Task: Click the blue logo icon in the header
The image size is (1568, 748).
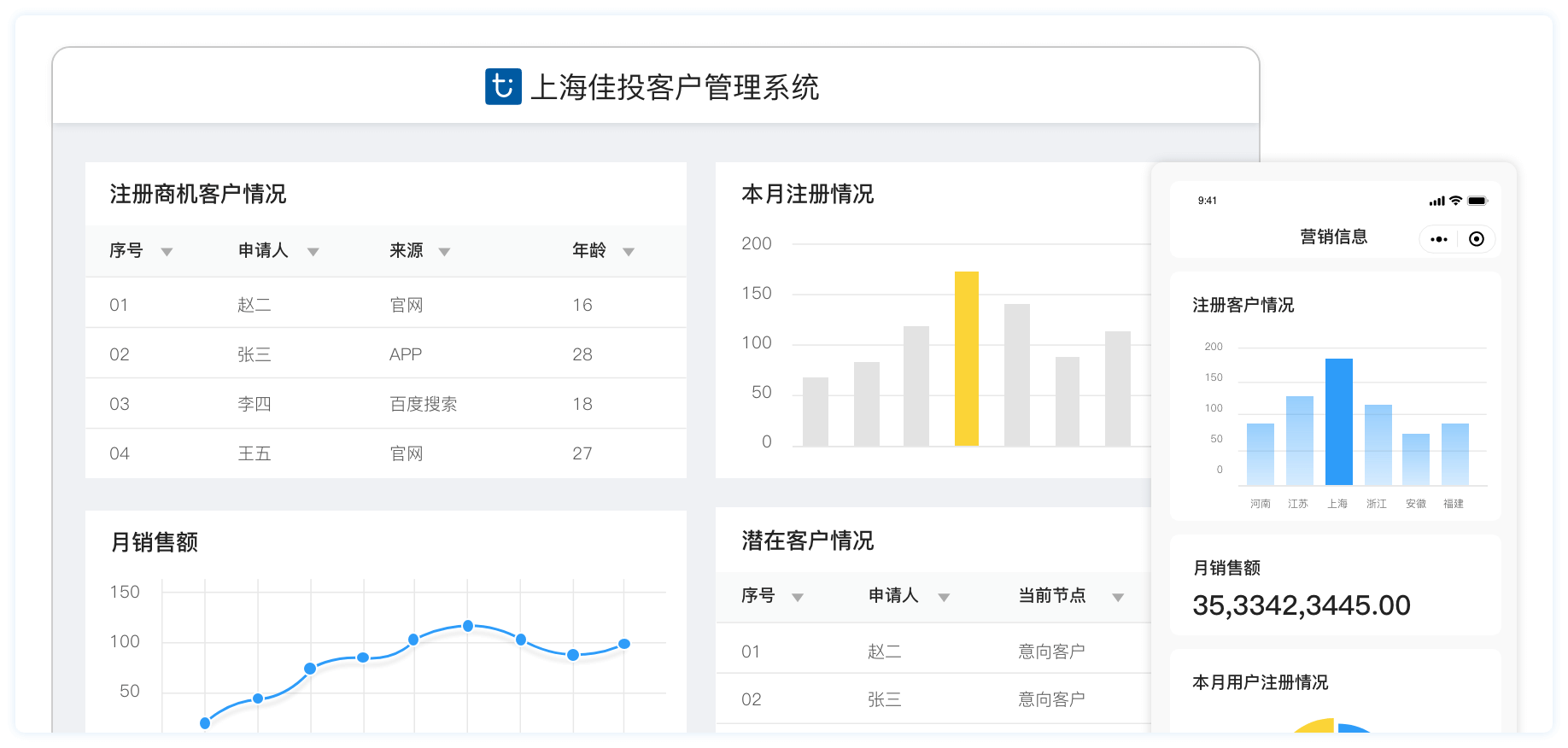Action: (503, 86)
